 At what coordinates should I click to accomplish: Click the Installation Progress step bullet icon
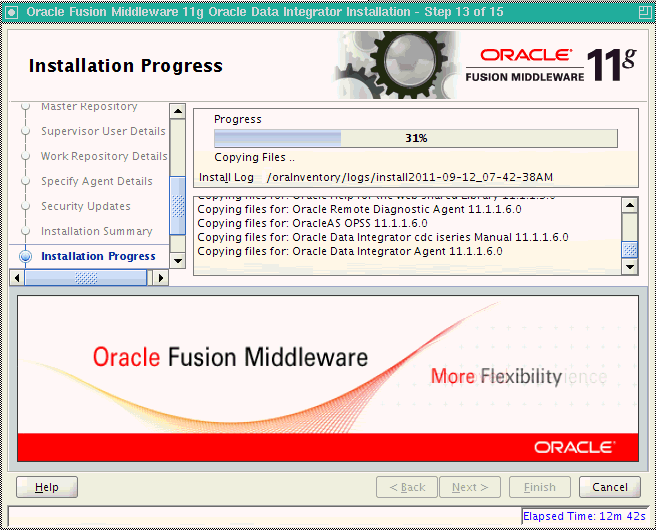pyautogui.click(x=26, y=256)
